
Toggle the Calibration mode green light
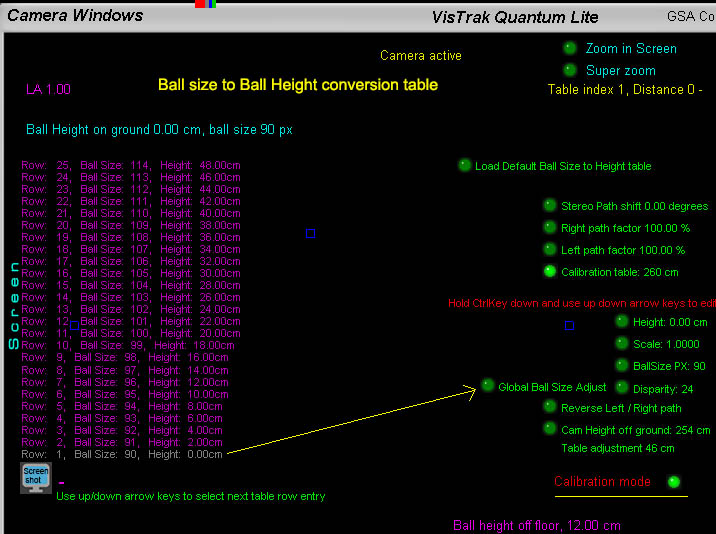(x=674, y=482)
